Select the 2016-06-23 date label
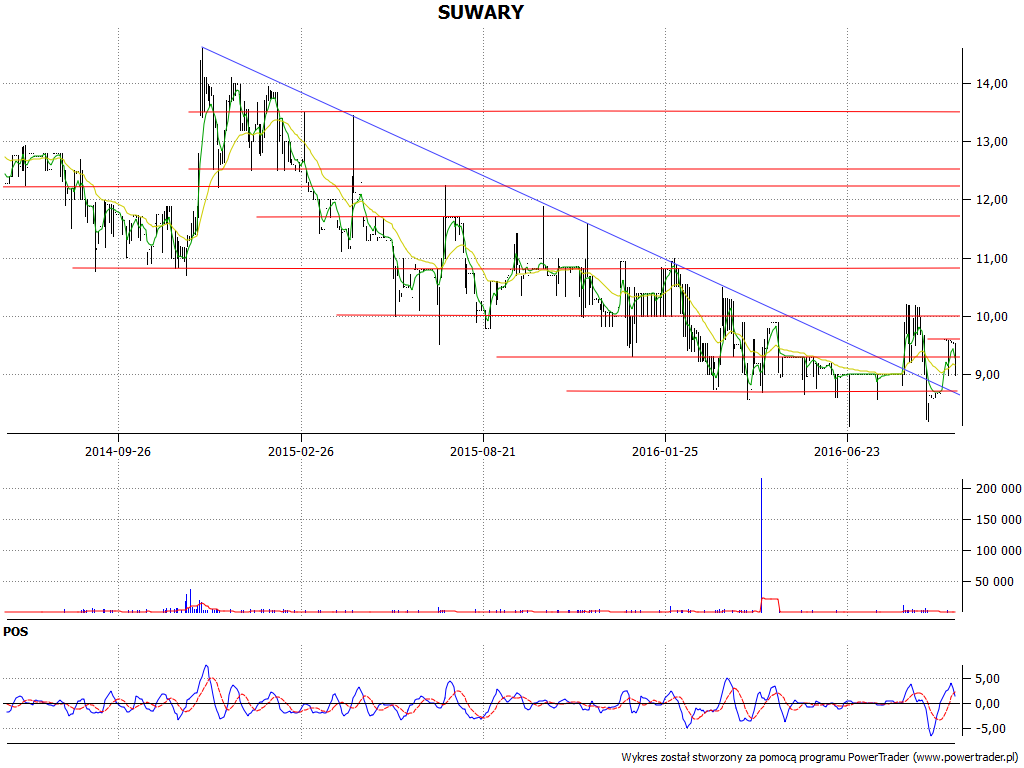The height and width of the screenshot is (768, 1024). tap(846, 451)
